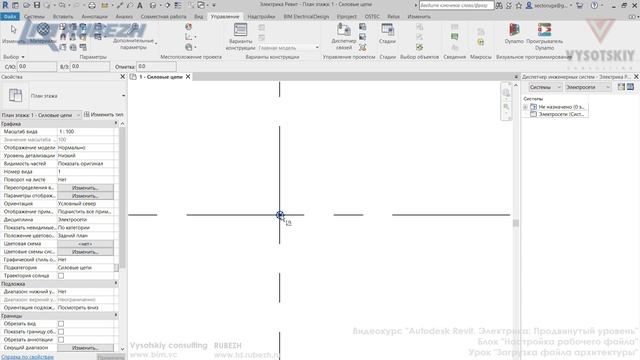Launch the Dynamo Player (Проигрыватель Dynamo)
The width and height of the screenshot is (640, 360).
[x=544, y=36]
